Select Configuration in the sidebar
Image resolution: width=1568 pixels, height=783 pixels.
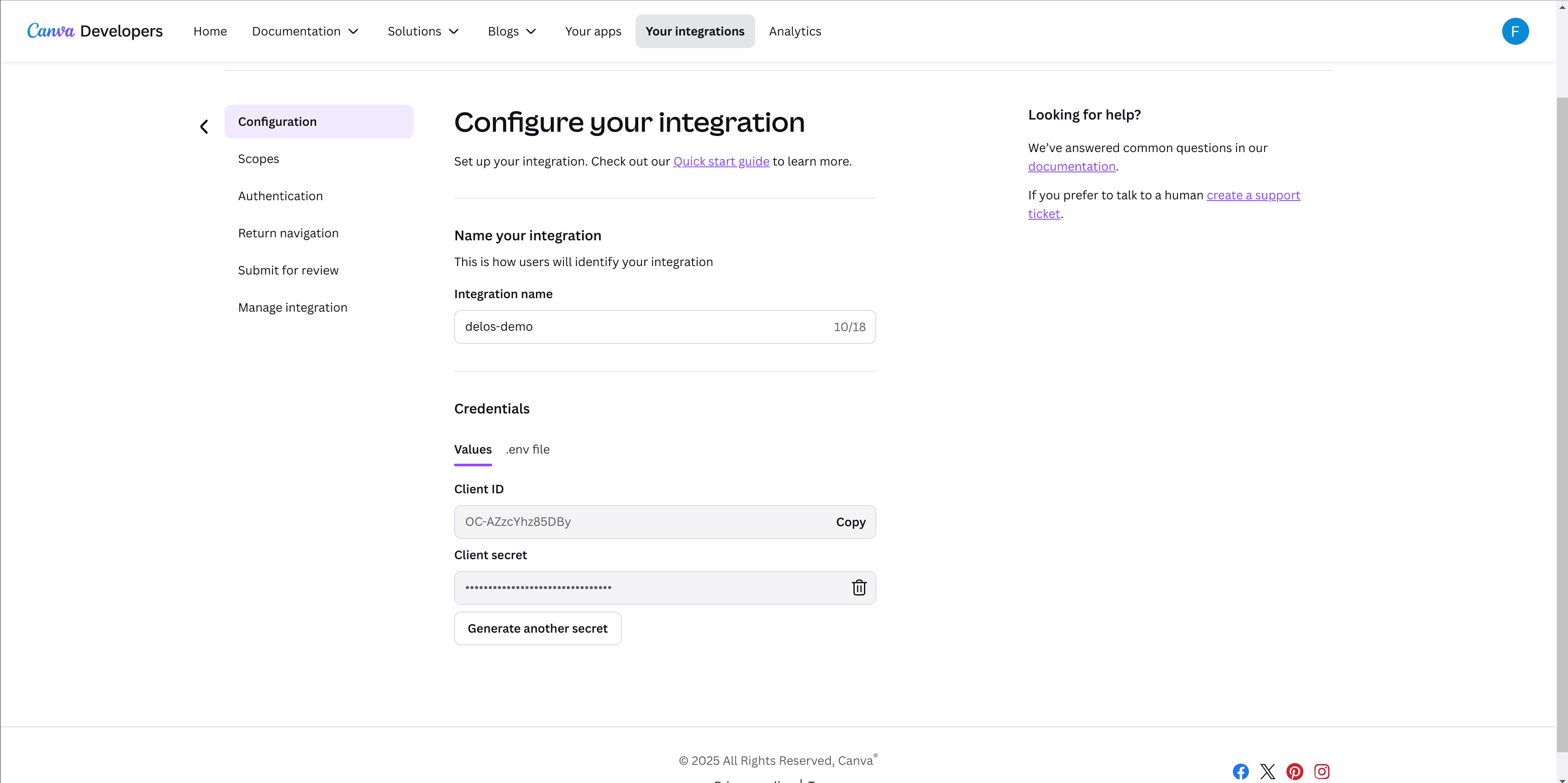(x=319, y=122)
